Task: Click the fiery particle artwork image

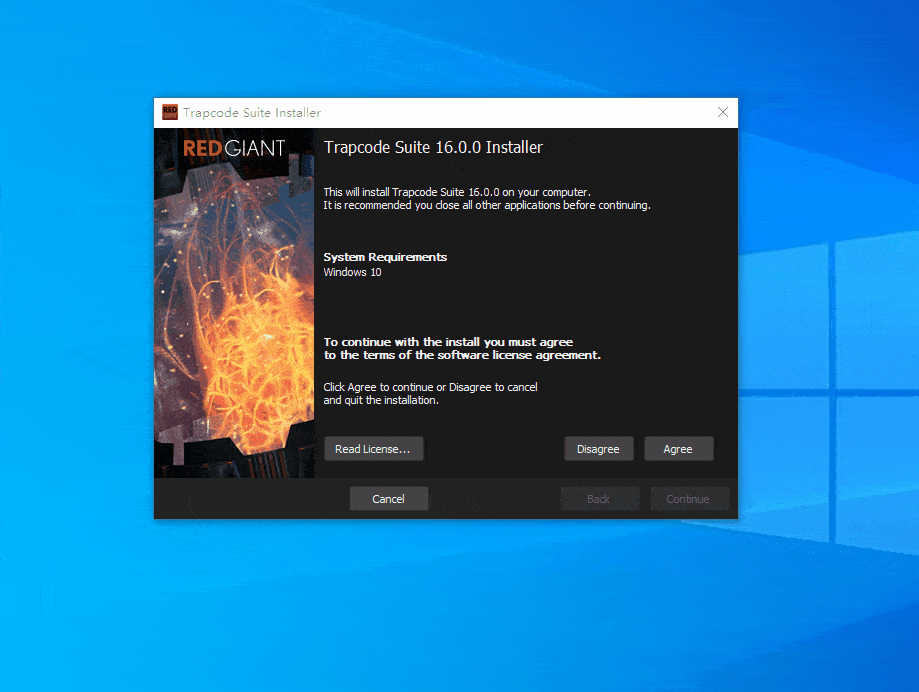Action: pyautogui.click(x=234, y=330)
